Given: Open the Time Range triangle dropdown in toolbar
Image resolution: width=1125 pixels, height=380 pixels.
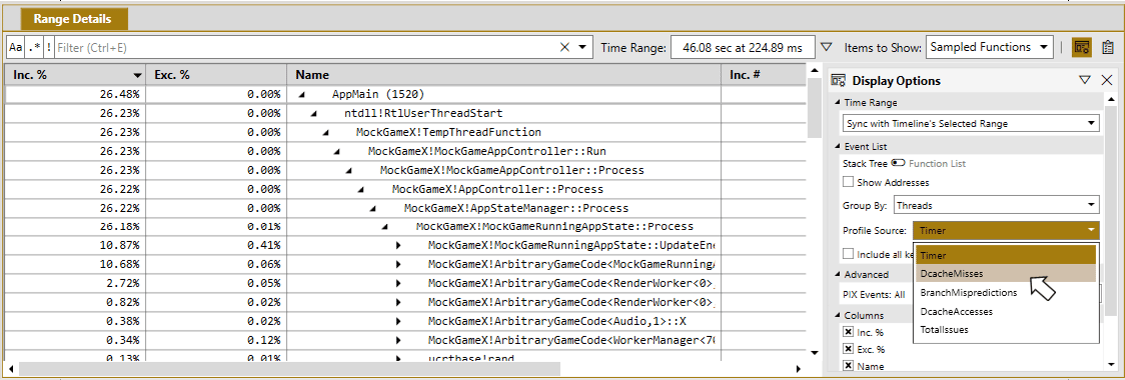Looking at the screenshot, I should (826, 47).
